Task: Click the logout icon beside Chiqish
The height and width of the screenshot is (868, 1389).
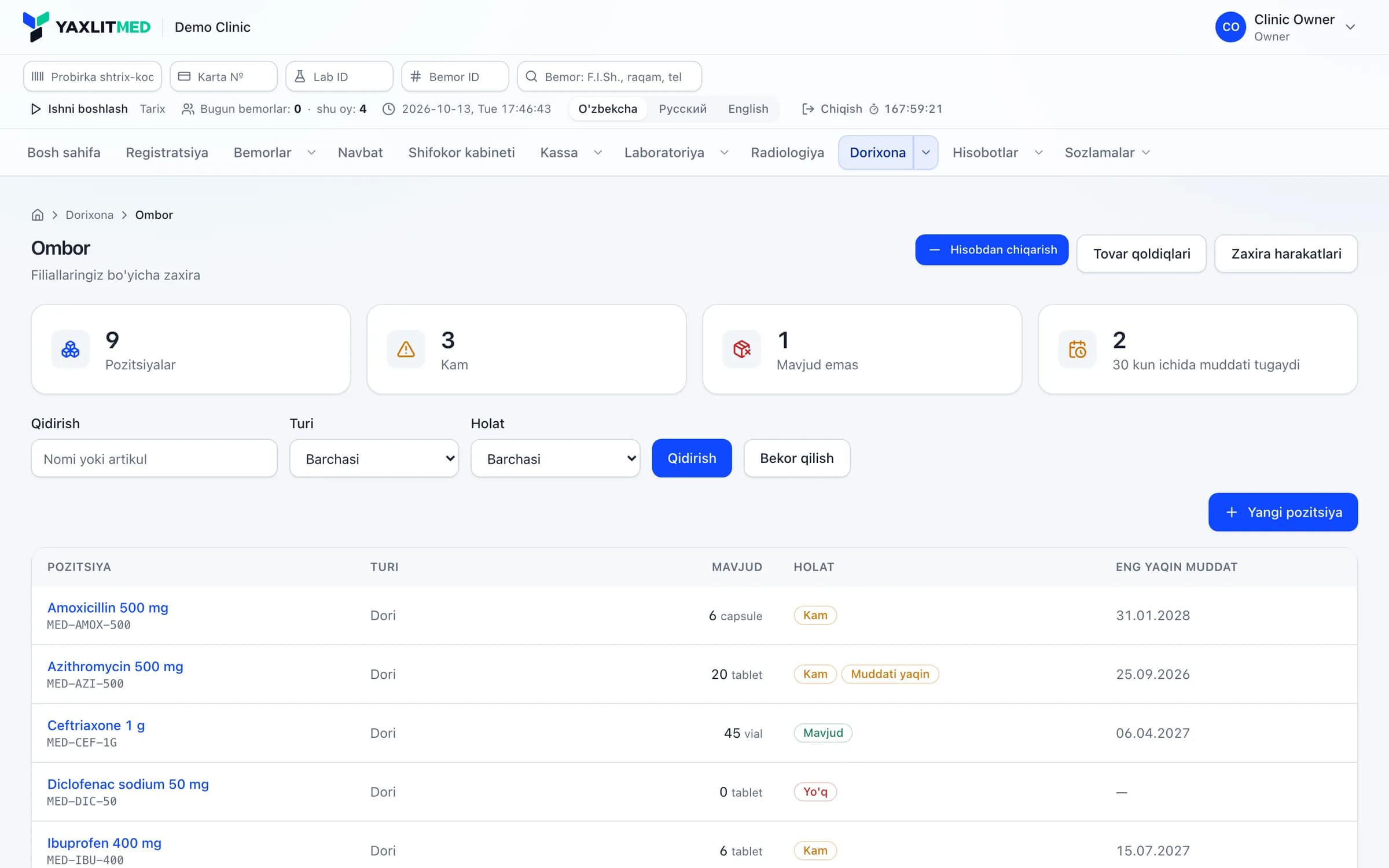Action: click(808, 109)
